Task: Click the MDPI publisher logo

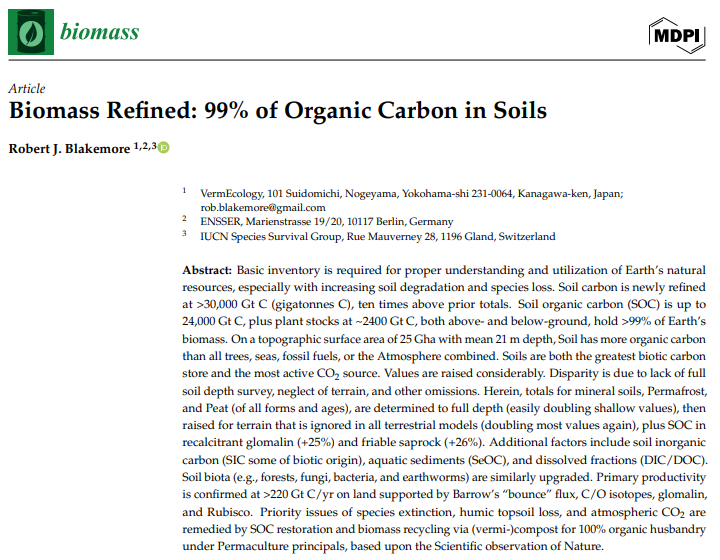Action: coord(677,35)
